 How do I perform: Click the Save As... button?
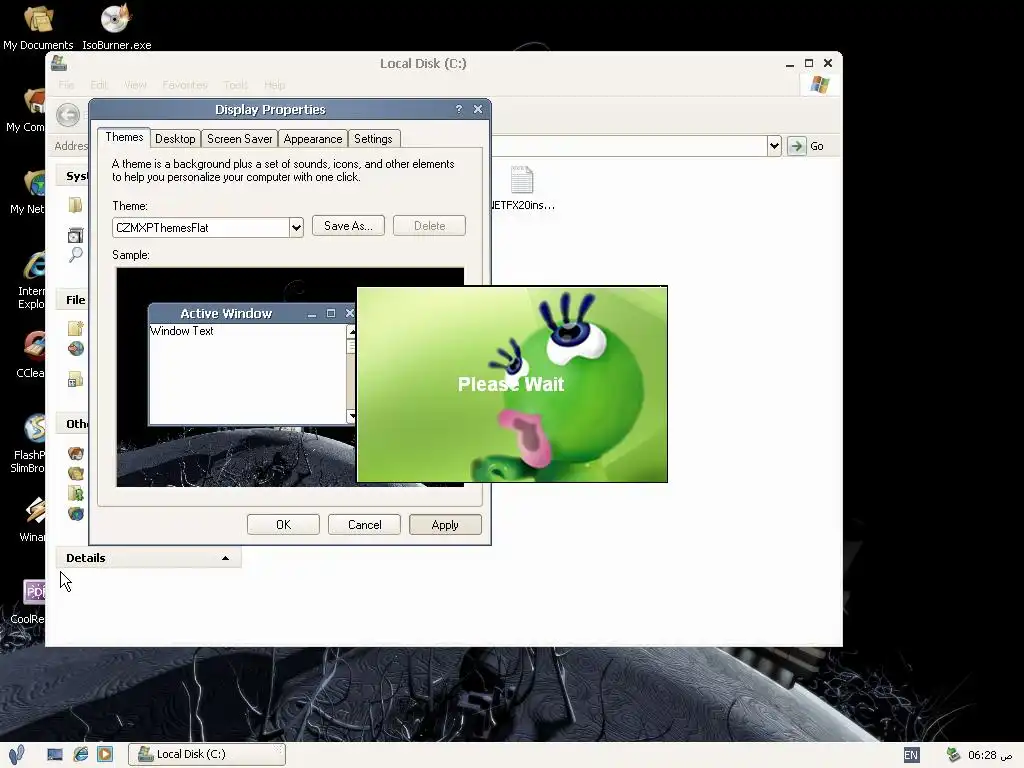coord(348,225)
